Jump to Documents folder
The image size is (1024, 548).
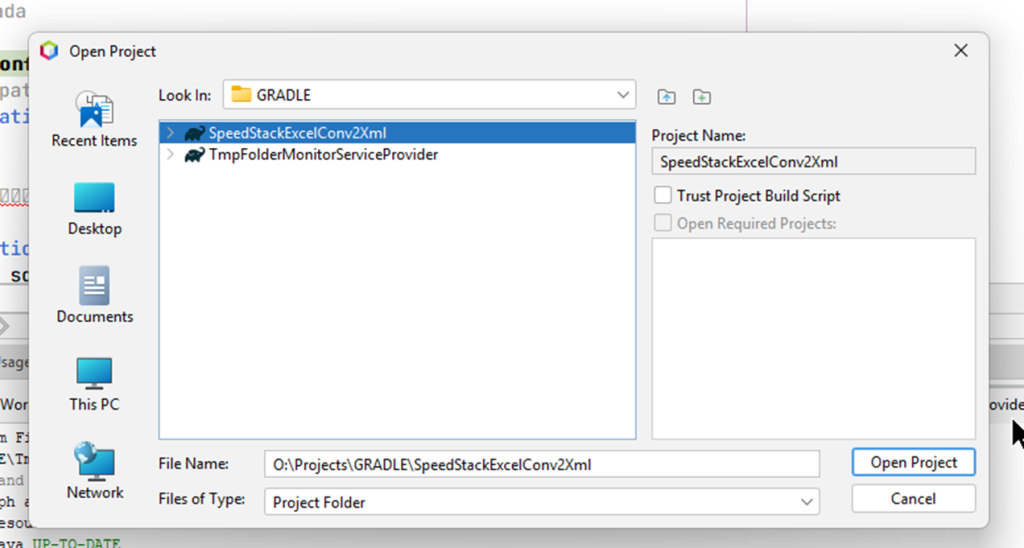(x=94, y=296)
